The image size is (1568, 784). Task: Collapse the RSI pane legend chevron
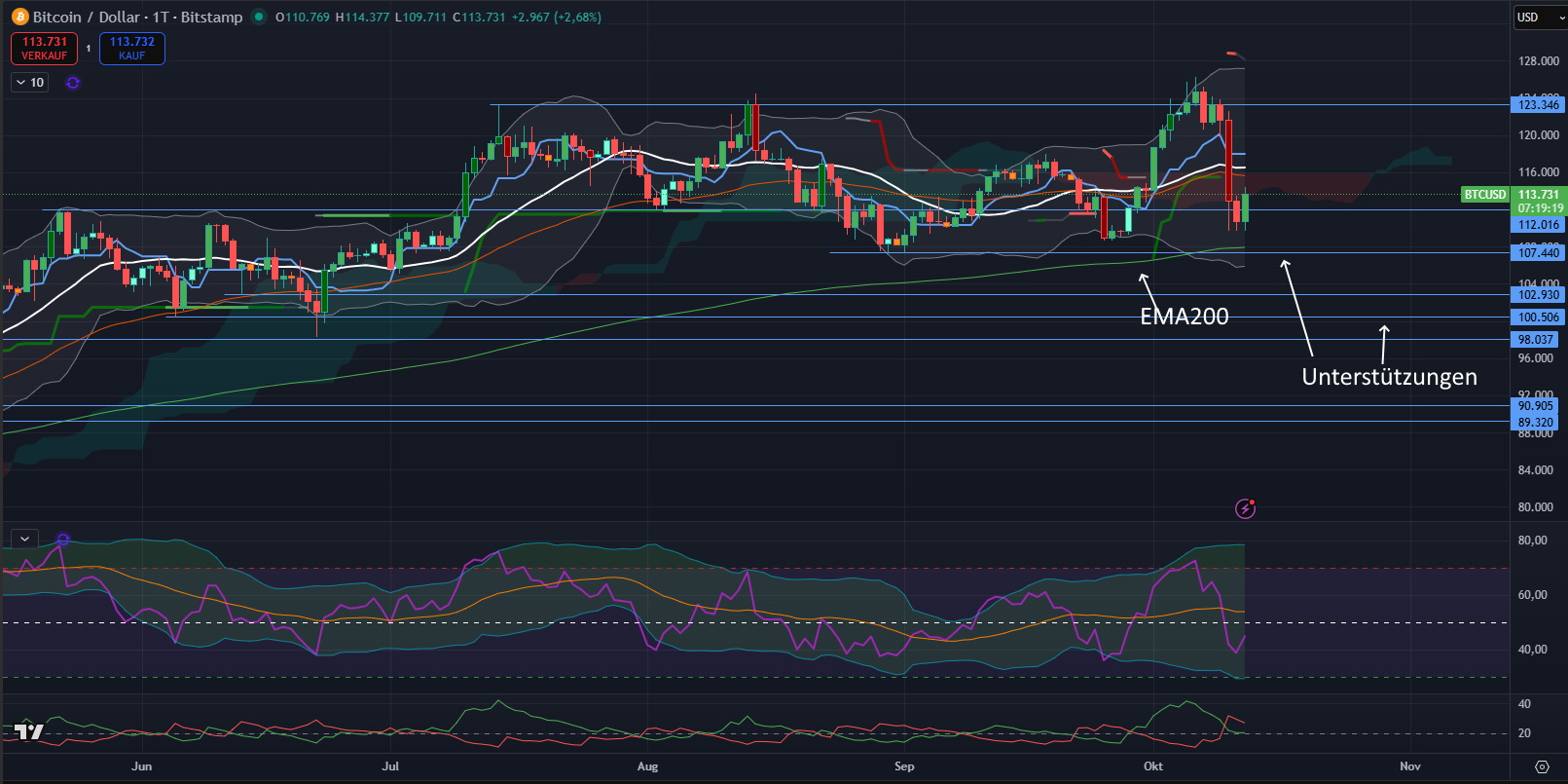click(24, 538)
